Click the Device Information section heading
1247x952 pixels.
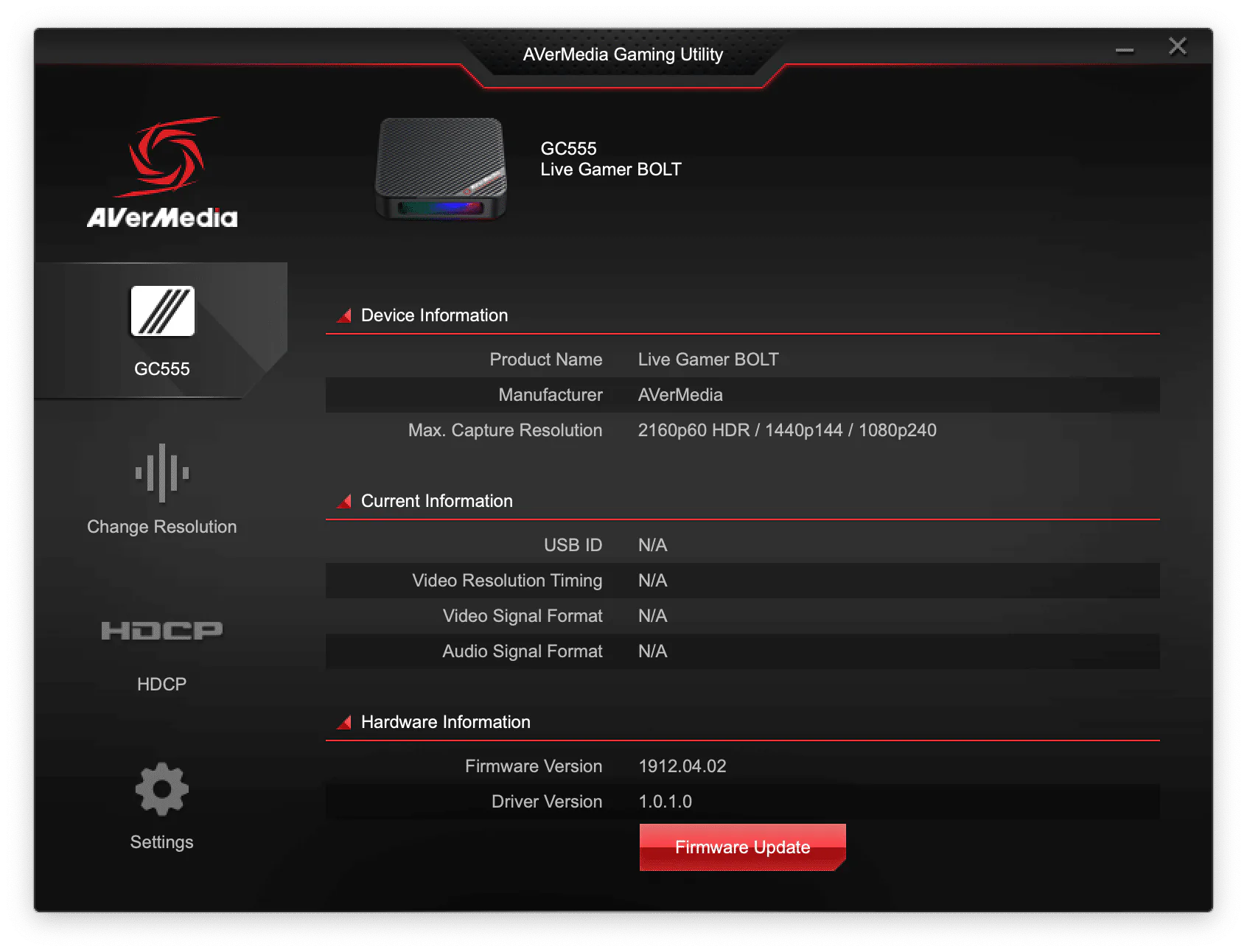[434, 315]
